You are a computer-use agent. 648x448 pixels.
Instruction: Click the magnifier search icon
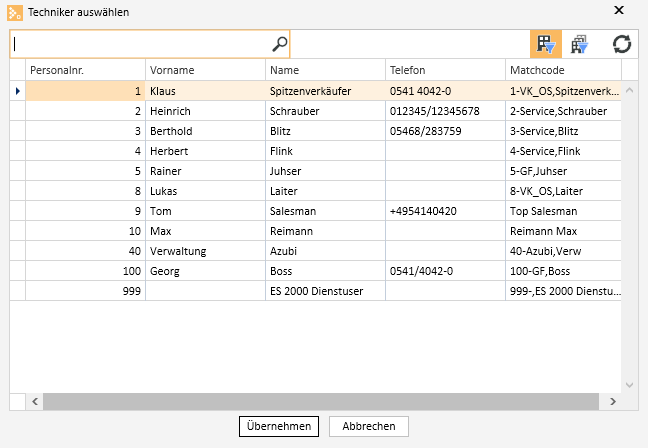tap(280, 44)
